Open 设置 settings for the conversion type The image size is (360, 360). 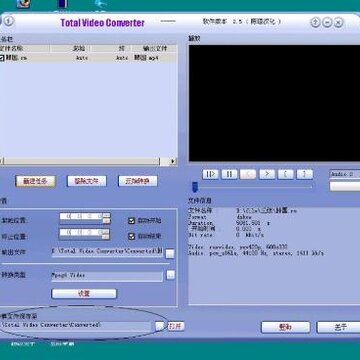point(84,294)
